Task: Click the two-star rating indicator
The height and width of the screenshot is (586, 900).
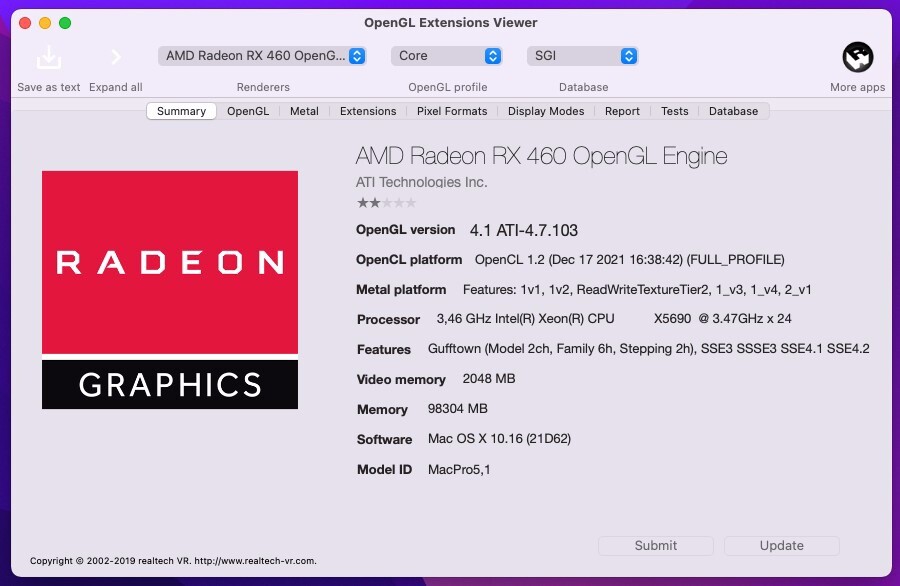Action: click(386, 203)
